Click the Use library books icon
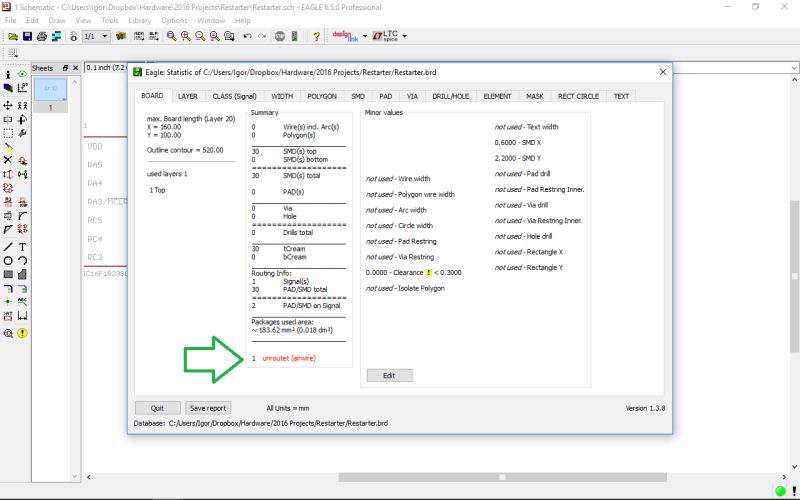The width and height of the screenshot is (800, 500). click(x=121, y=36)
